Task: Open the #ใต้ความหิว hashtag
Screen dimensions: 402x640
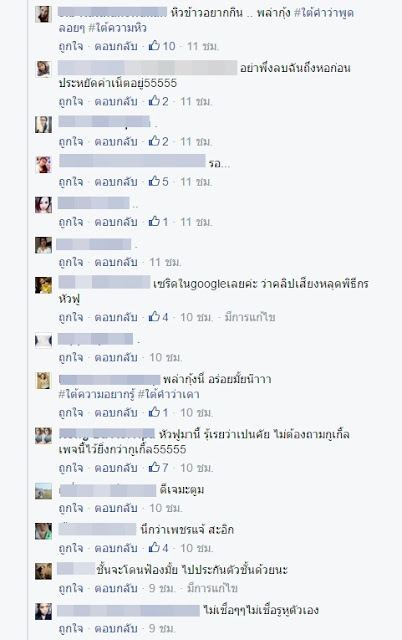Action: [x=118, y=28]
